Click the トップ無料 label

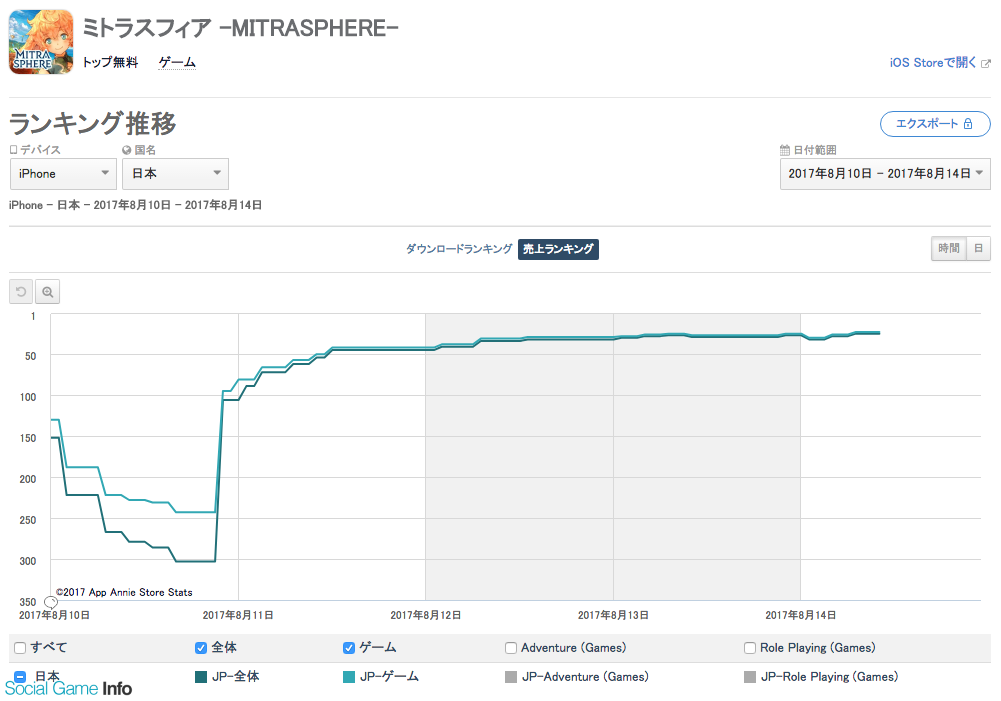click(x=110, y=63)
